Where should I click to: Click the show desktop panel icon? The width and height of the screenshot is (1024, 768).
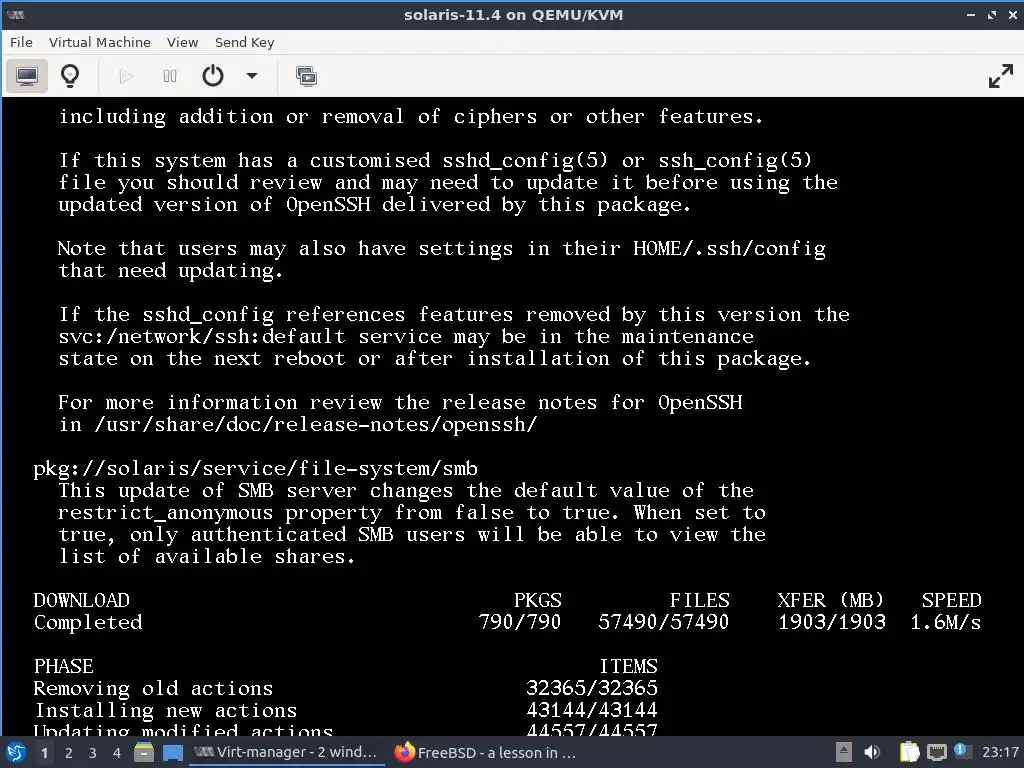(172, 752)
